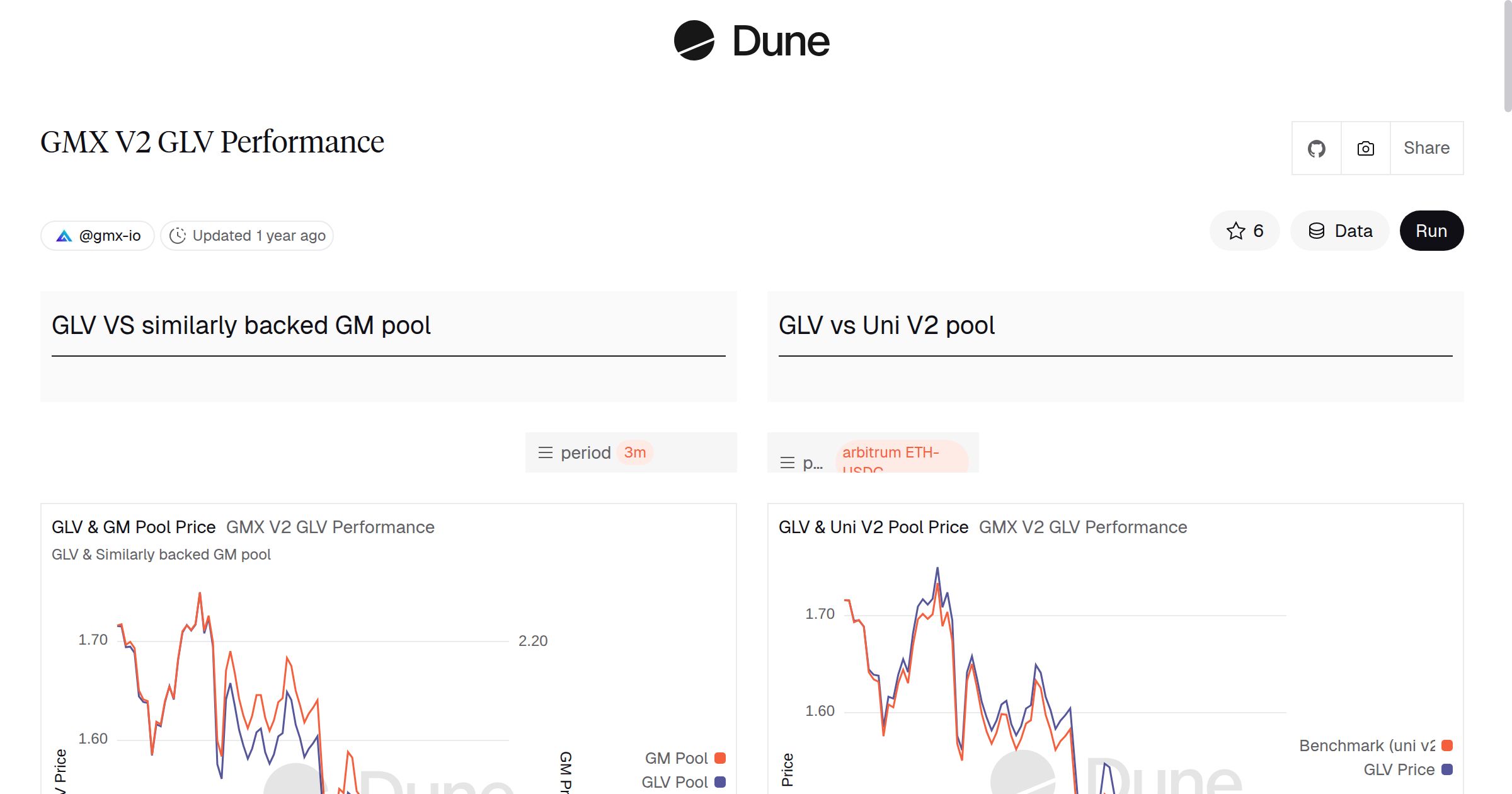The height and width of the screenshot is (794, 1512).
Task: Open the Data panel
Action: coord(1340,231)
